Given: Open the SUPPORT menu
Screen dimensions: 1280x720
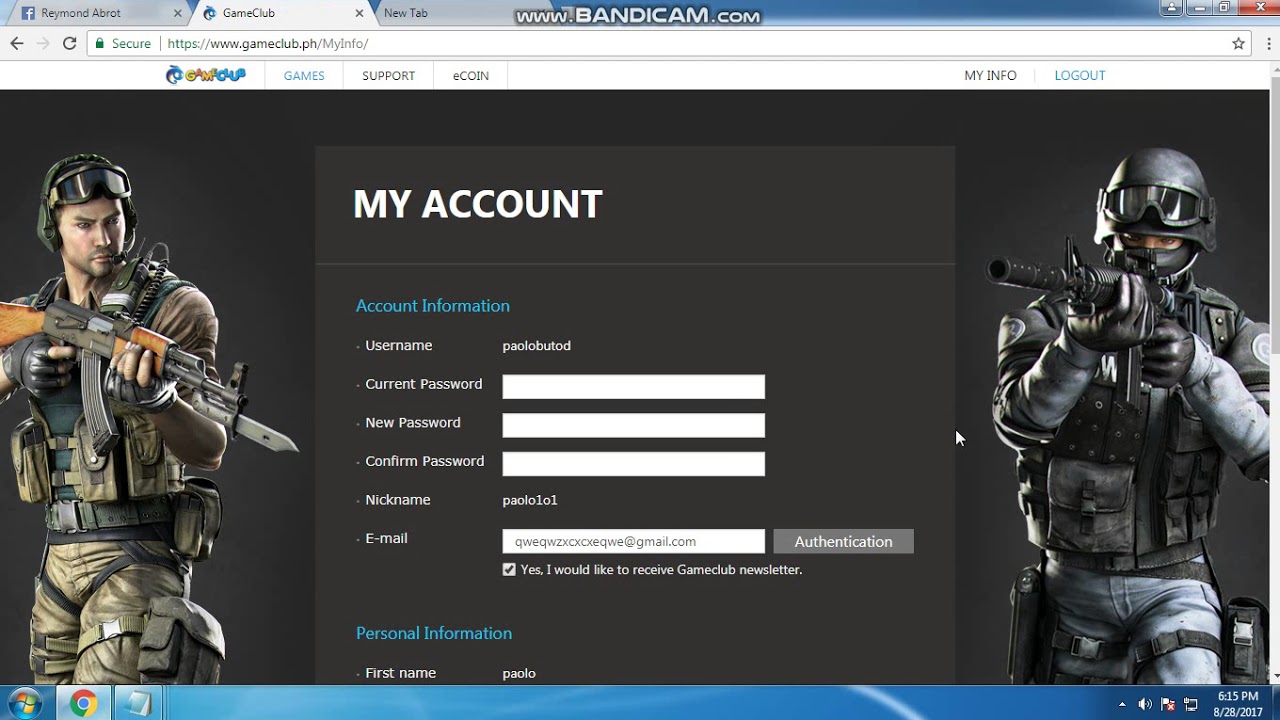Looking at the screenshot, I should pos(388,75).
